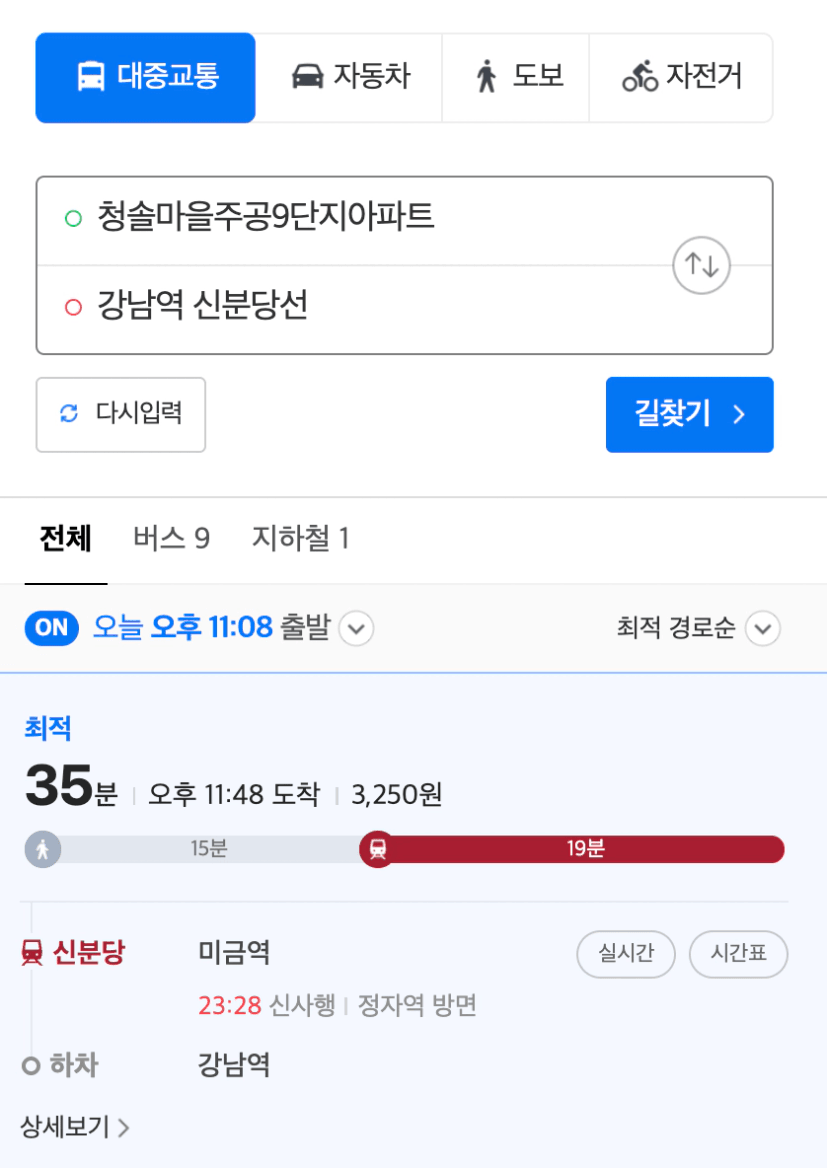
Task: Switch to the 버스 9 tab
Action: point(171,538)
